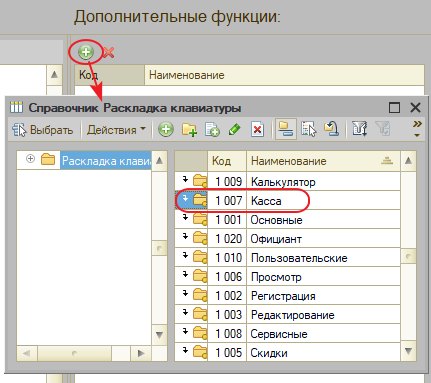431x383 pixels.
Task: Sort by Код column header in Справочник
Action: point(227,161)
